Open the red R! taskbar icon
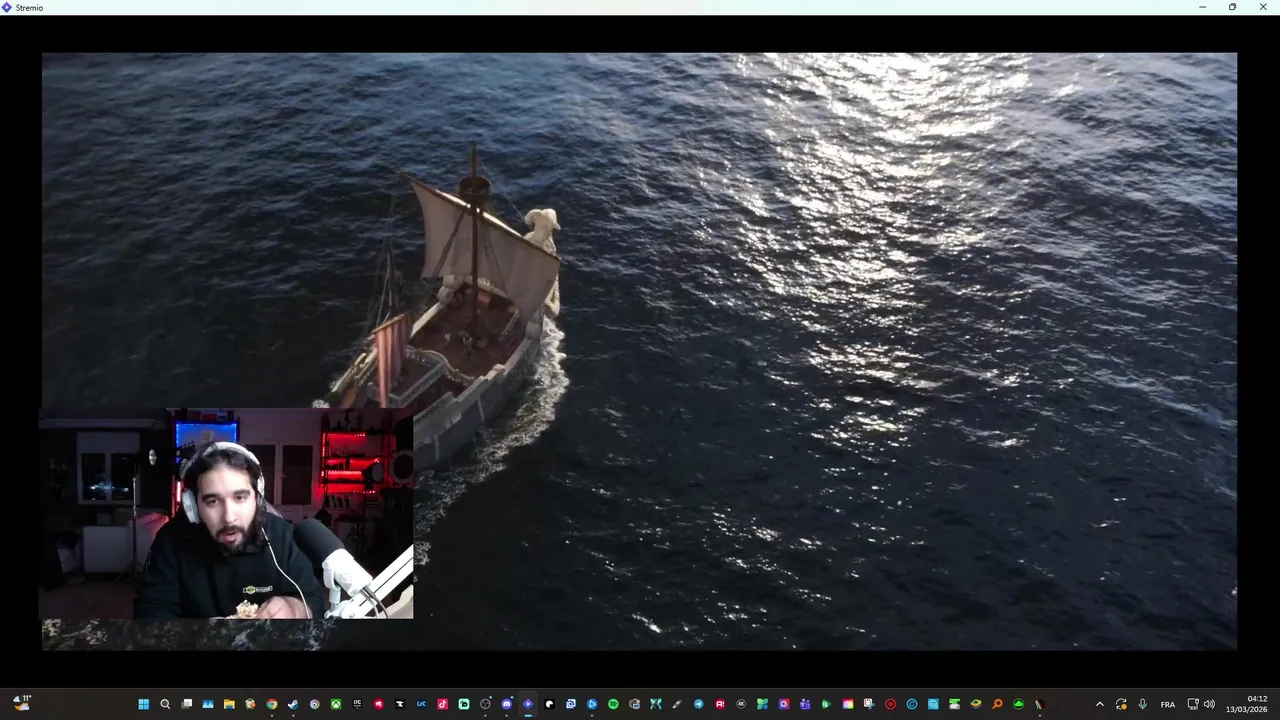Image resolution: width=1280 pixels, height=720 pixels. pyautogui.click(x=720, y=704)
